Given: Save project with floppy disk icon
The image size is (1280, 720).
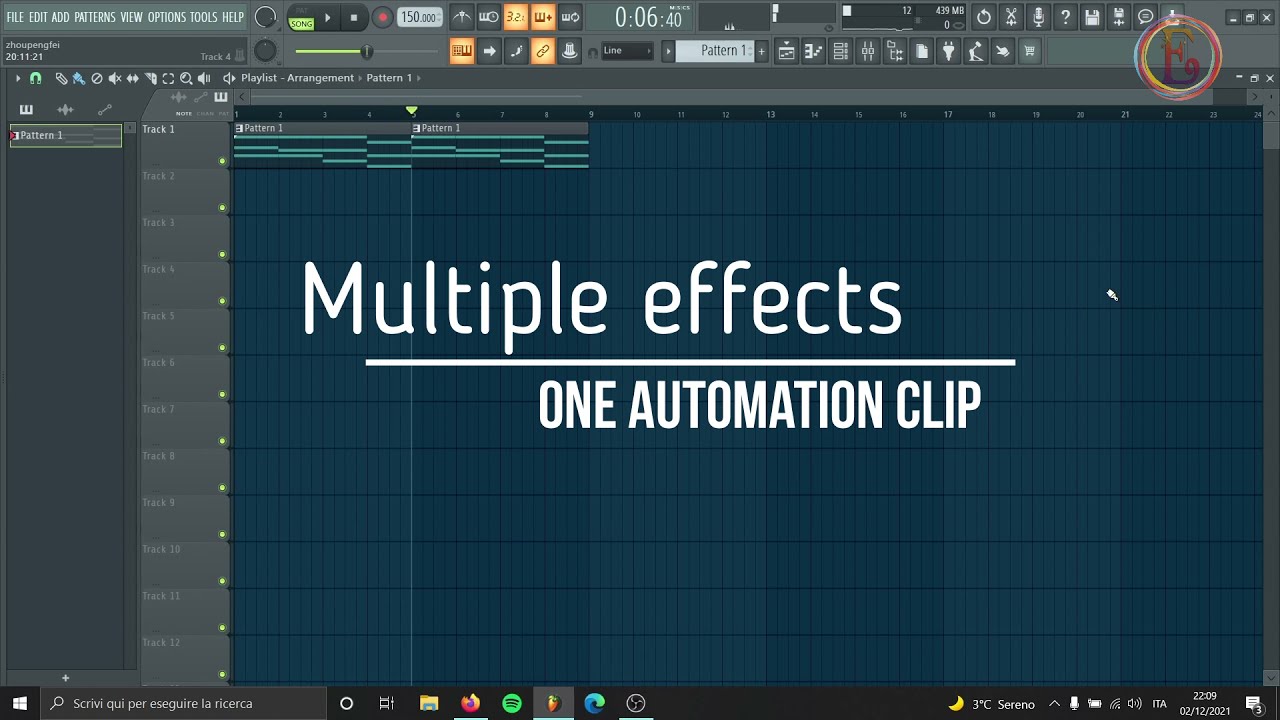Looking at the screenshot, I should click(1092, 17).
